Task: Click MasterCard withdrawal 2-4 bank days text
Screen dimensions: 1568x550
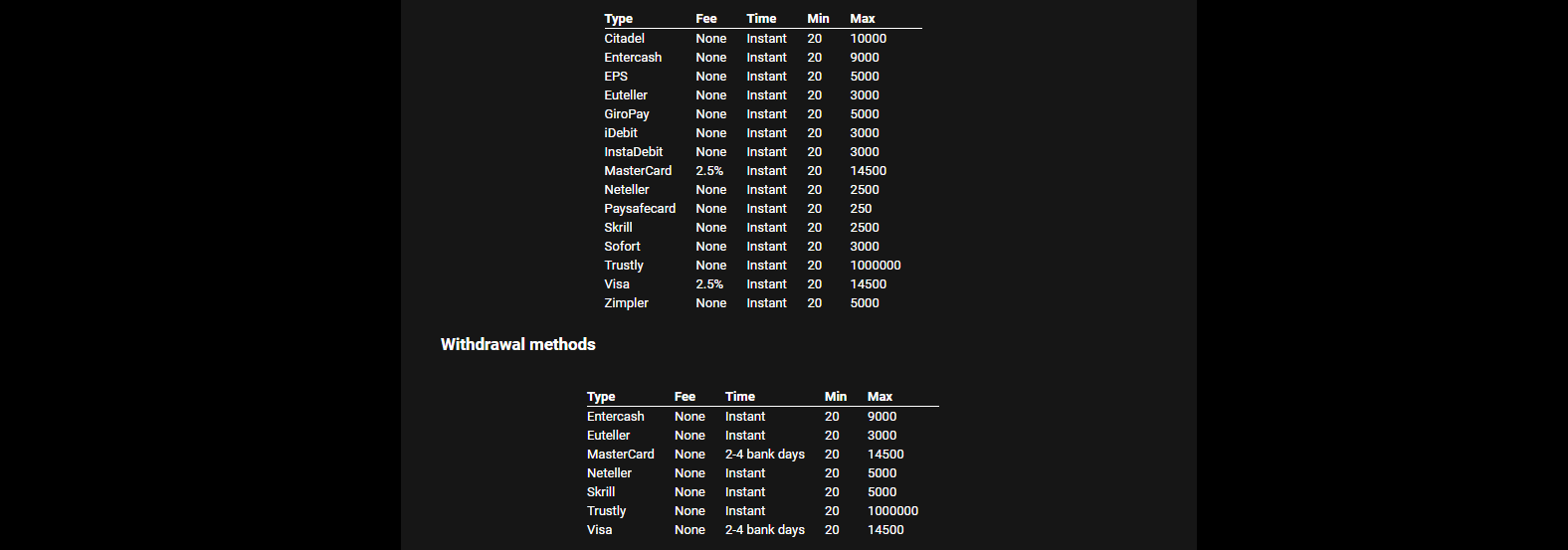Action: (x=765, y=455)
